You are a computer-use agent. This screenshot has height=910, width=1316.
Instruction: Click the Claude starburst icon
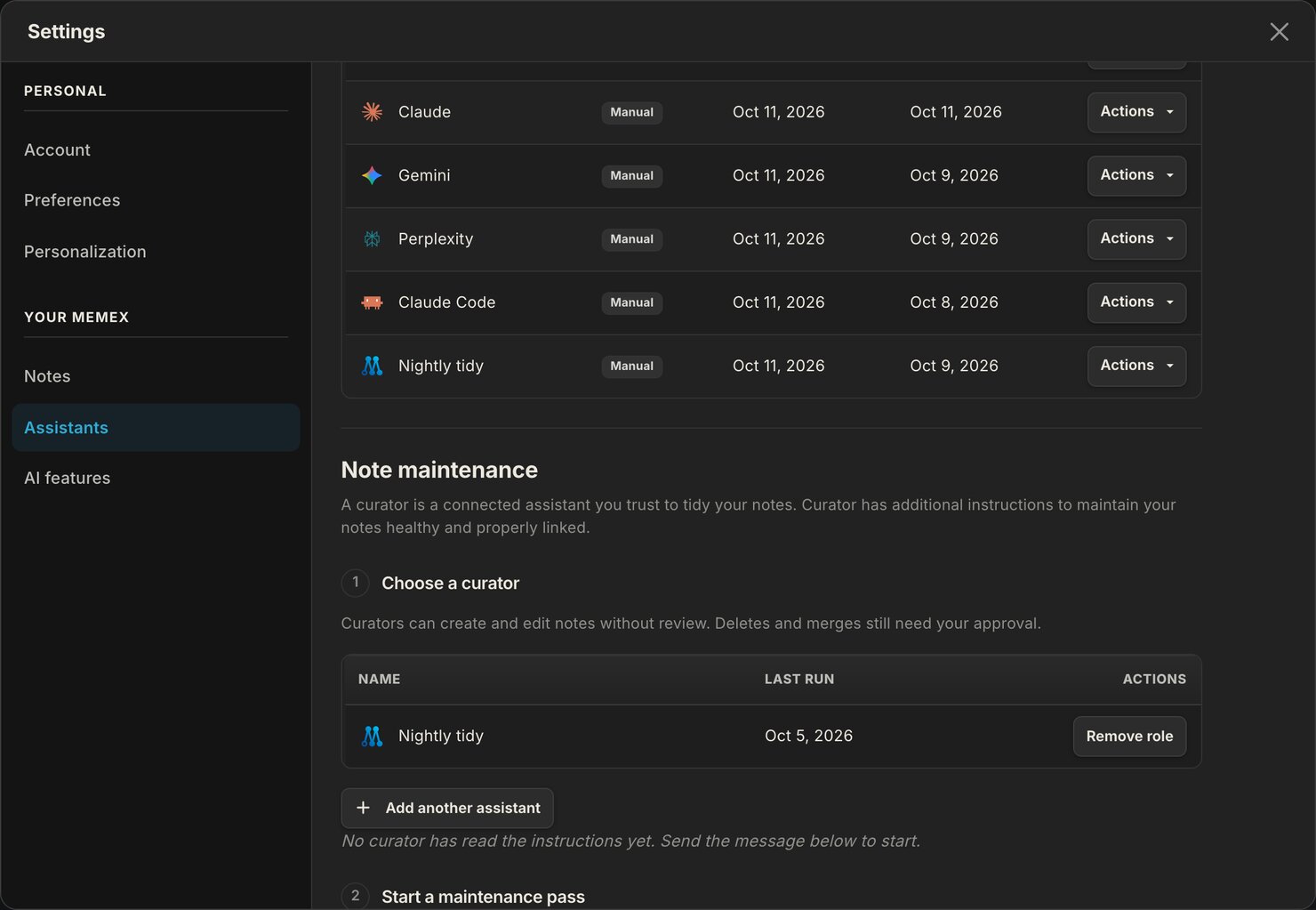pos(372,112)
